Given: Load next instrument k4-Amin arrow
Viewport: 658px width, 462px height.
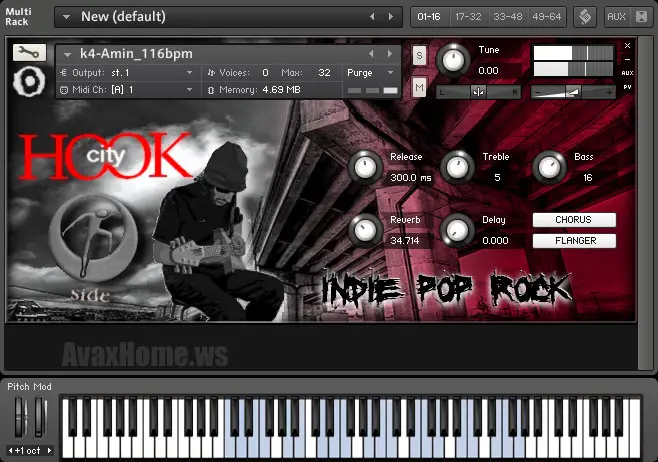Looking at the screenshot, I should pos(390,54).
